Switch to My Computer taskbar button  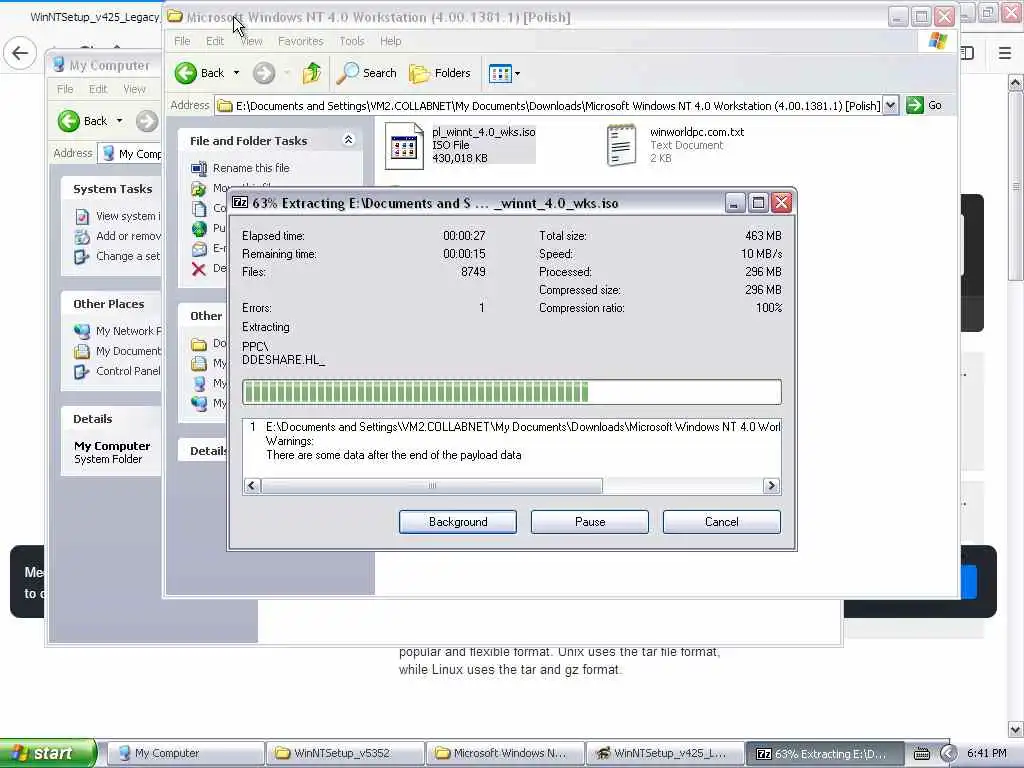tap(185, 754)
